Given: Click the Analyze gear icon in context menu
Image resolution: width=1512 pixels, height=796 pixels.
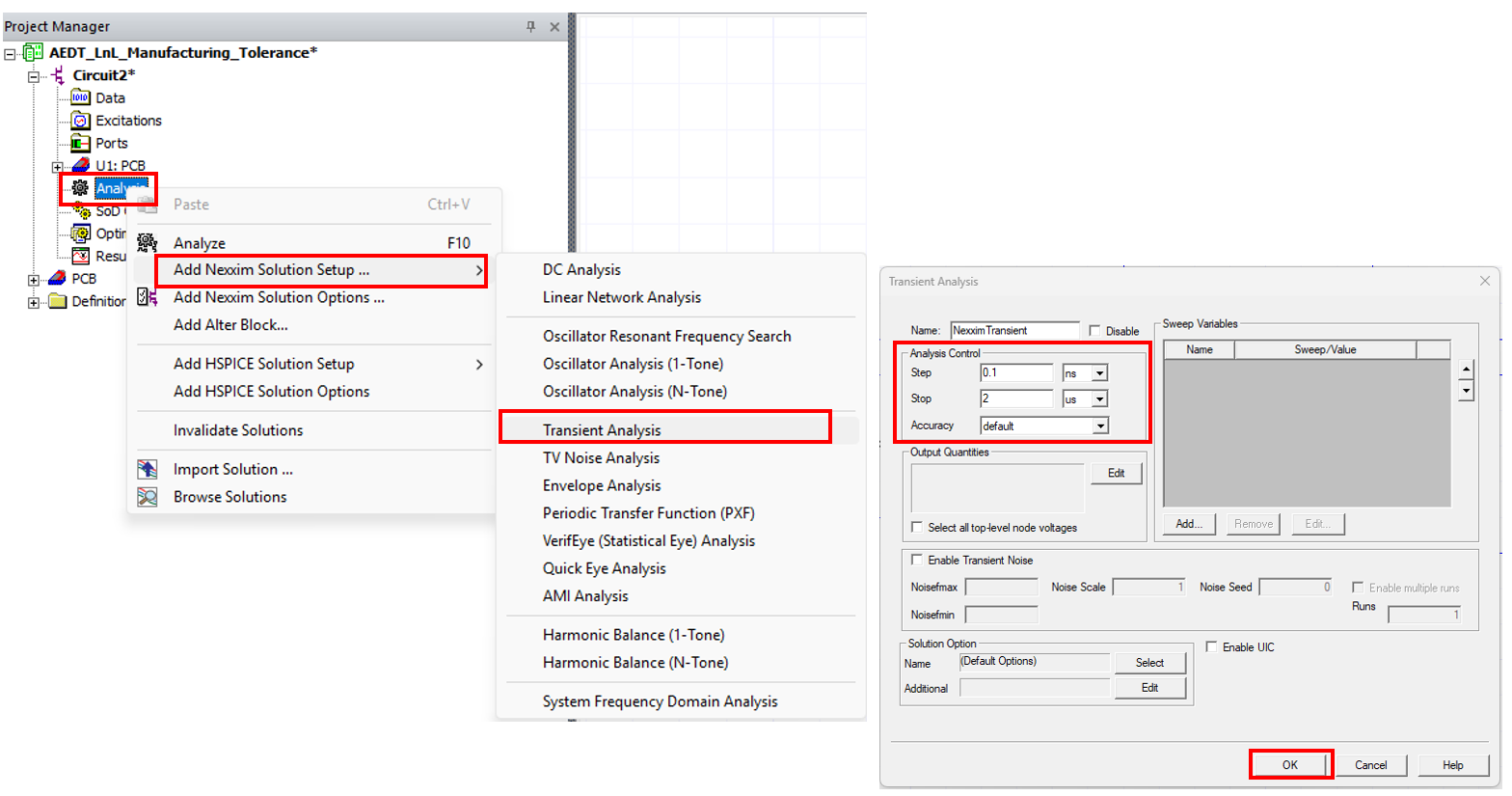Looking at the screenshot, I should pos(147,243).
